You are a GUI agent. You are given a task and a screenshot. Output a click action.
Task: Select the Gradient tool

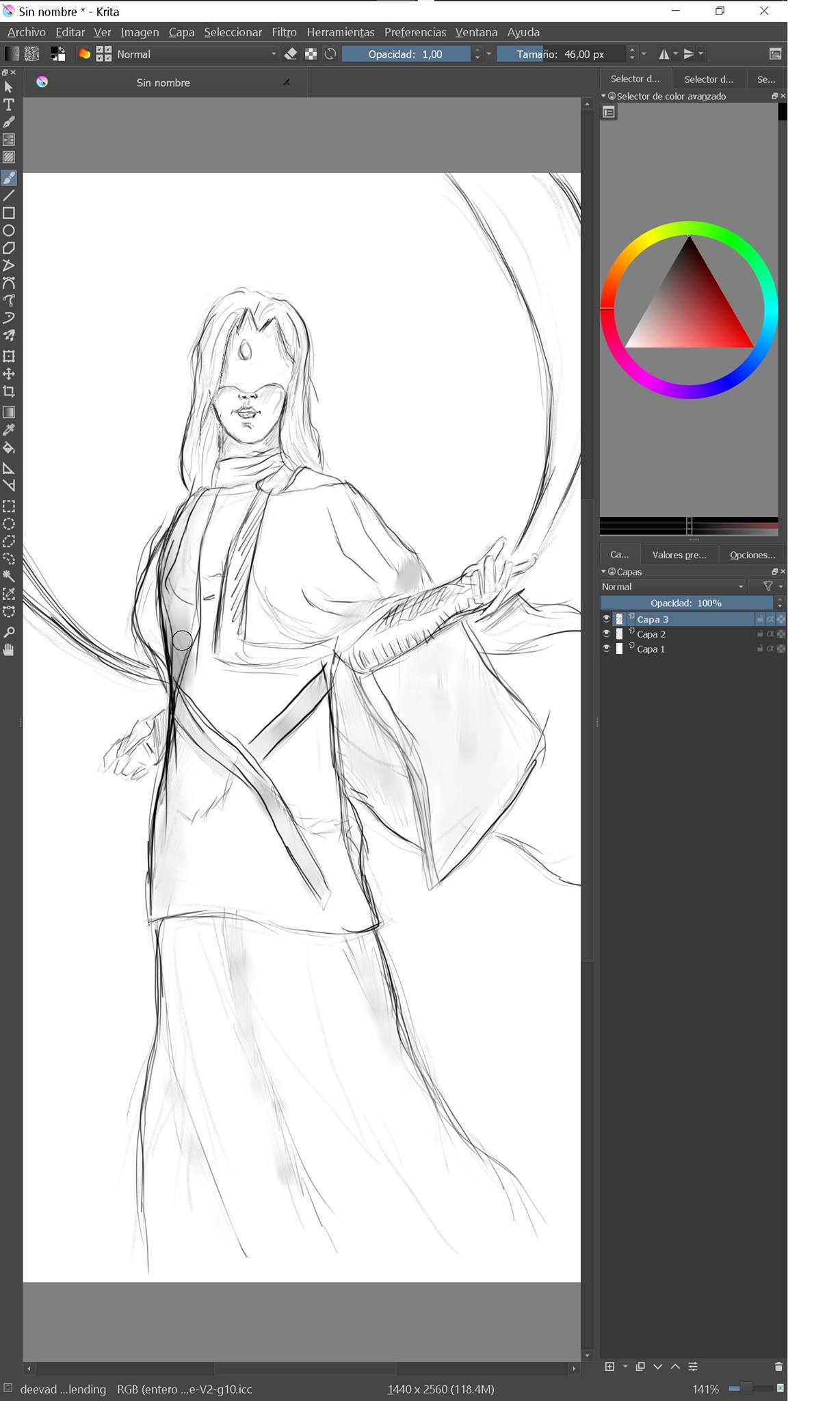pyautogui.click(x=9, y=413)
